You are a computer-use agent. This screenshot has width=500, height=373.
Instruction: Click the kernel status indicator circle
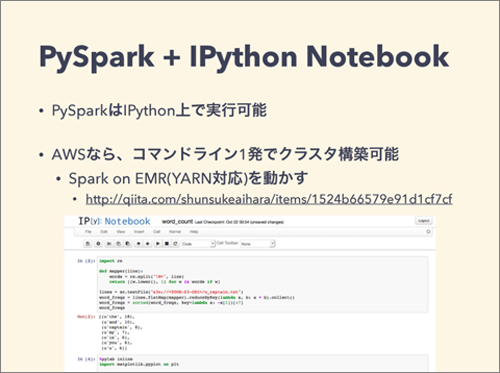(x=428, y=232)
